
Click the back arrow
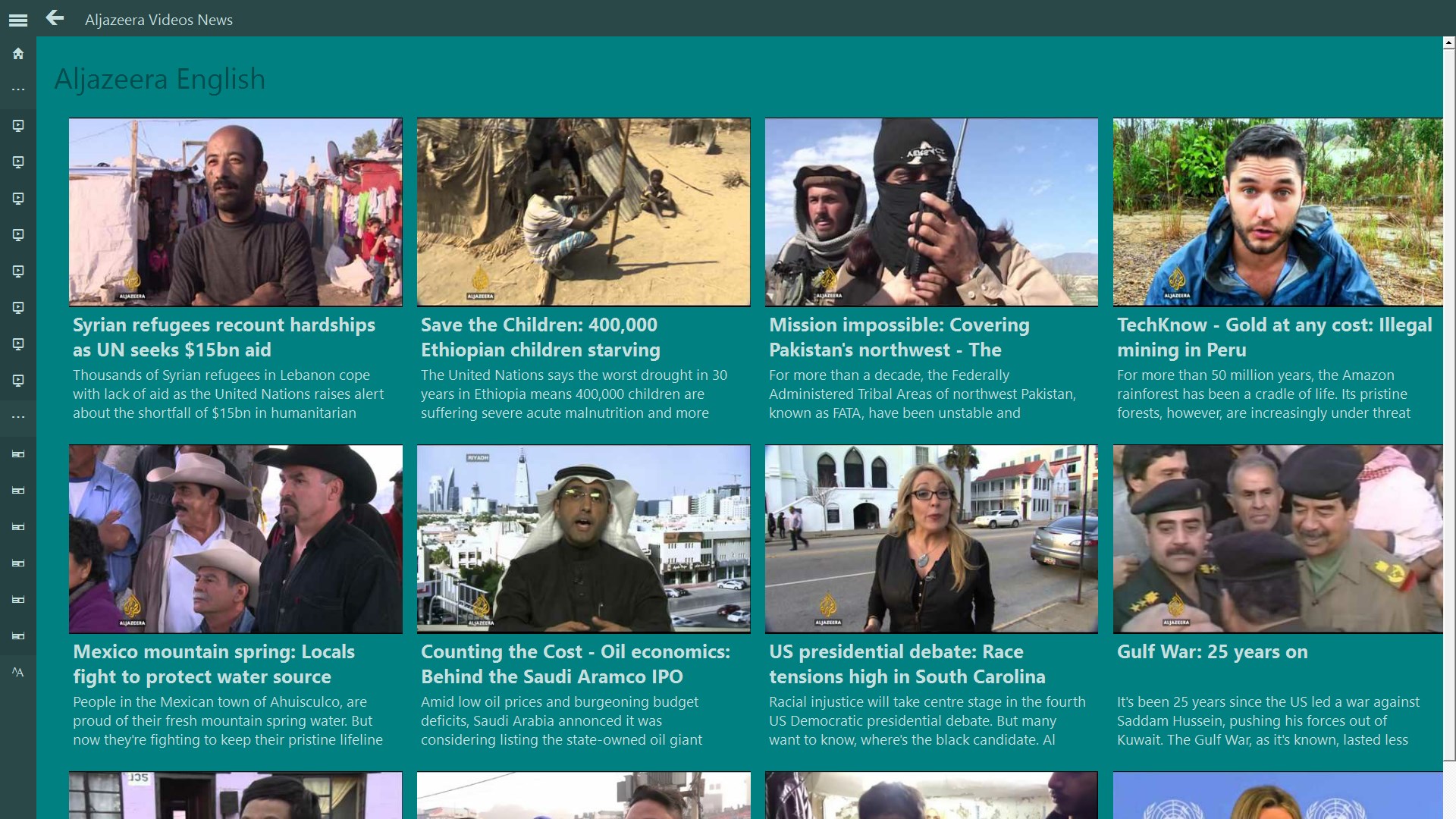point(55,18)
